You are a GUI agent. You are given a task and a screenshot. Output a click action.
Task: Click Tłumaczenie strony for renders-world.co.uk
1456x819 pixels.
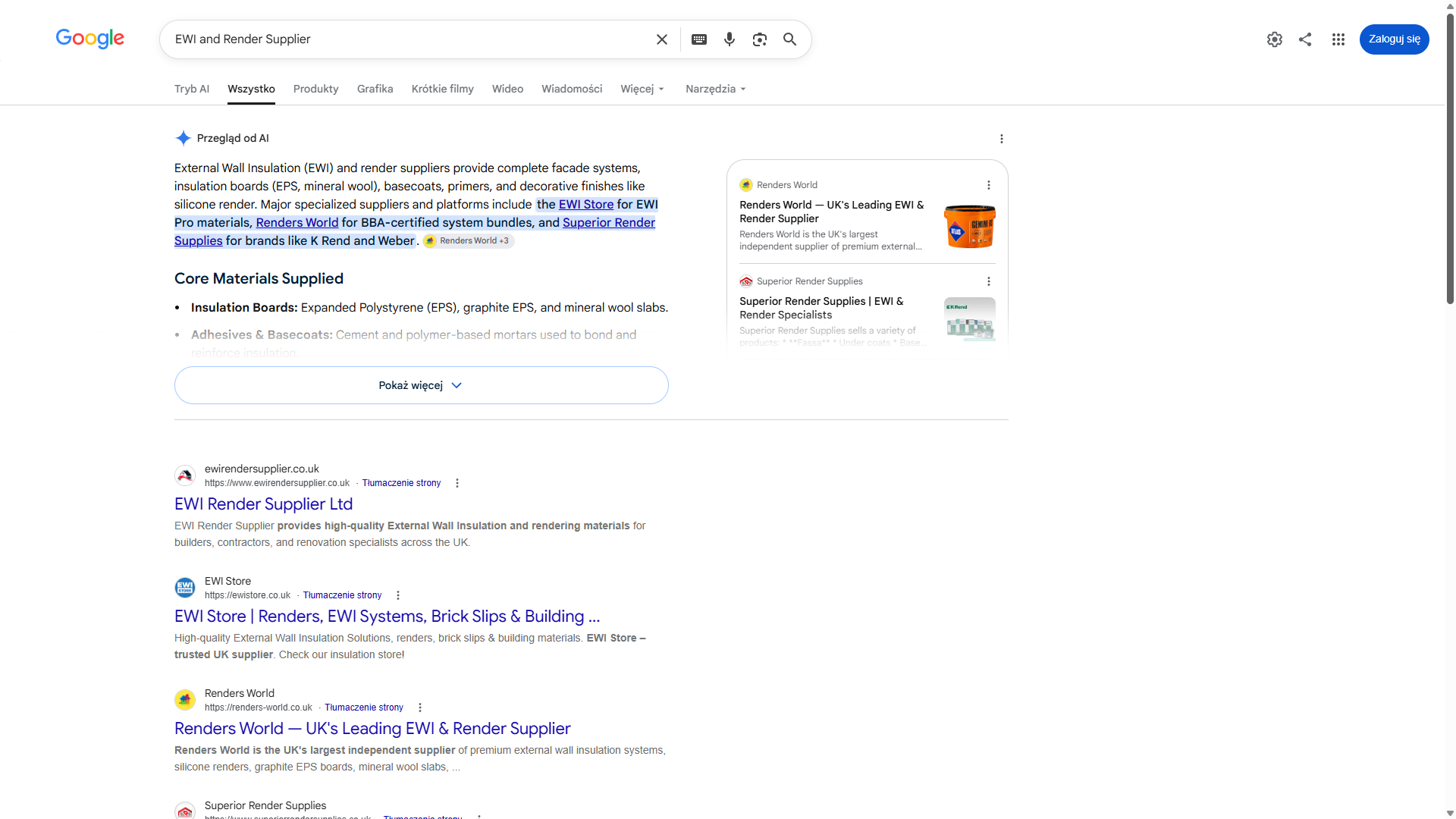pyautogui.click(x=364, y=708)
